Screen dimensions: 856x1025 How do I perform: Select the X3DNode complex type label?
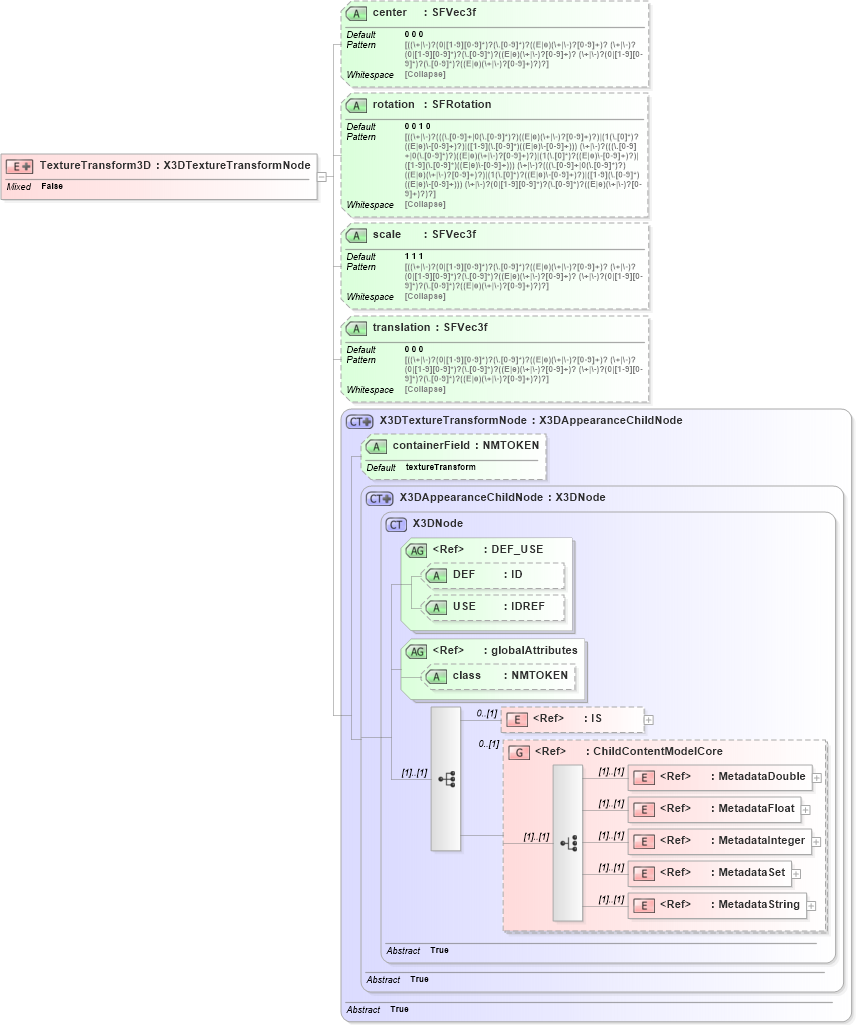click(437, 524)
